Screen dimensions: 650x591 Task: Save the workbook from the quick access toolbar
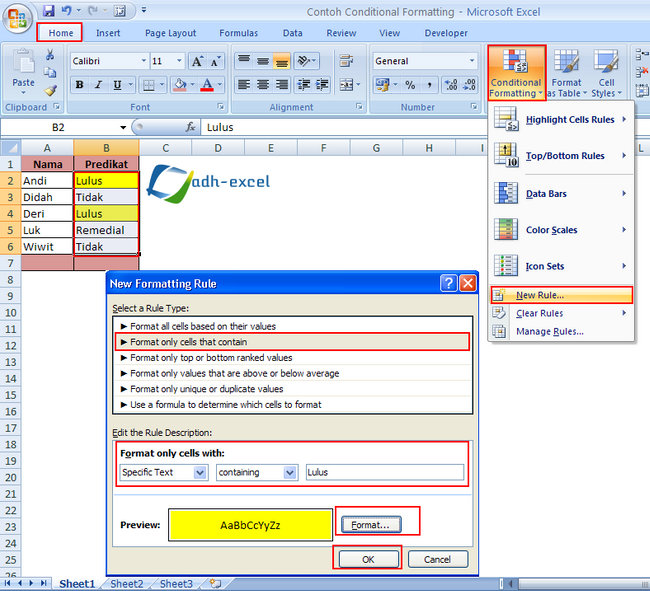point(49,11)
